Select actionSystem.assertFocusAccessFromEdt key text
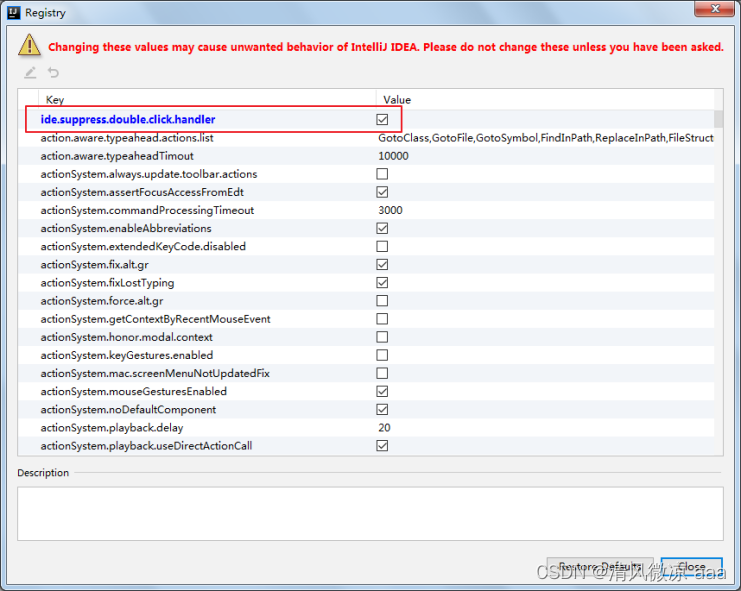 tap(142, 192)
